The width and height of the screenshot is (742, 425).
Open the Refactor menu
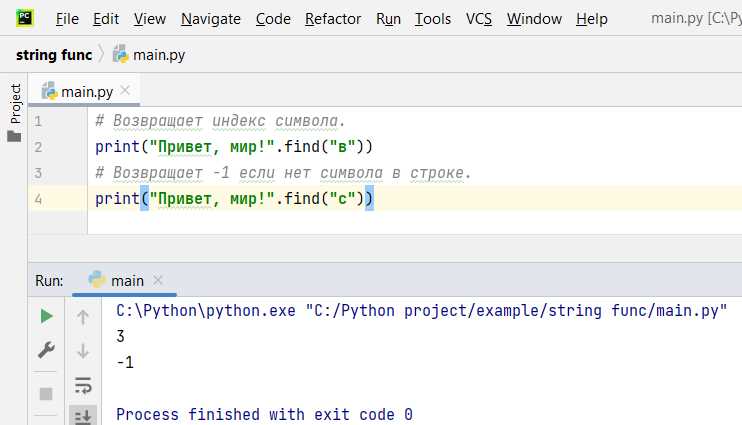(333, 19)
